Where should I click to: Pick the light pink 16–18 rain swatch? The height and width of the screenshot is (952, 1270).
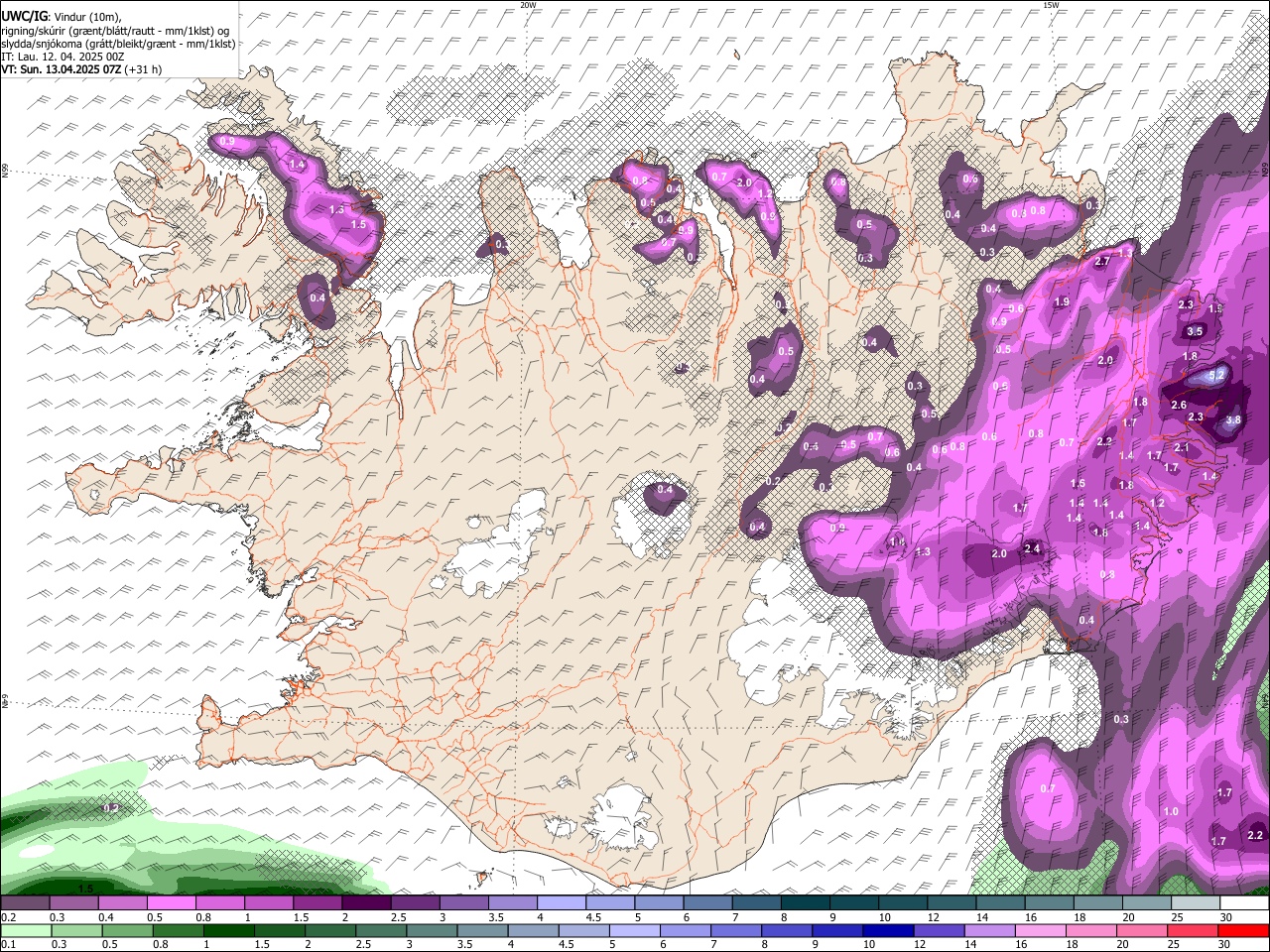[x=1040, y=930]
